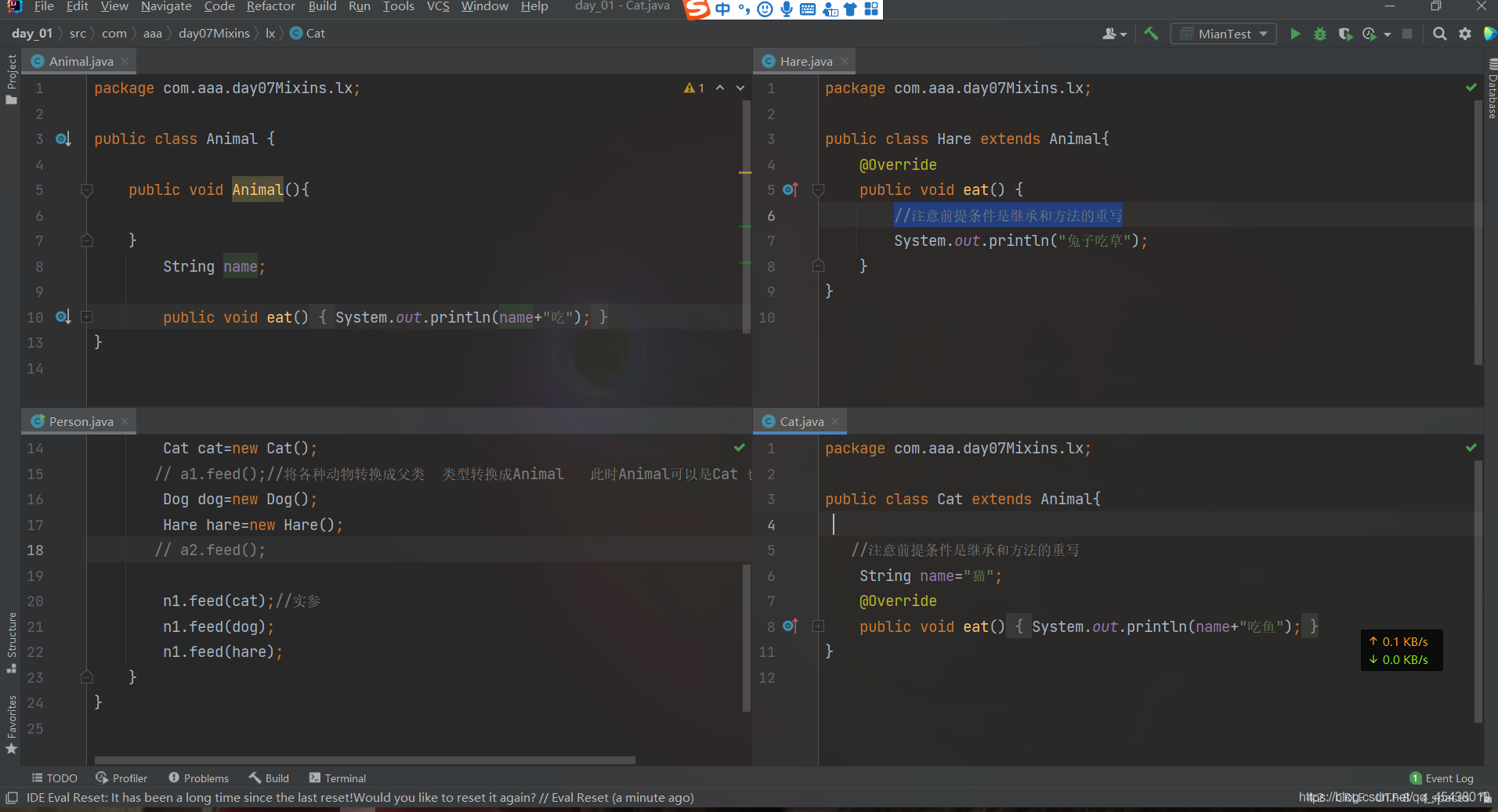Open the File menu
Viewport: 1498px width, 812px height.
tap(44, 6)
